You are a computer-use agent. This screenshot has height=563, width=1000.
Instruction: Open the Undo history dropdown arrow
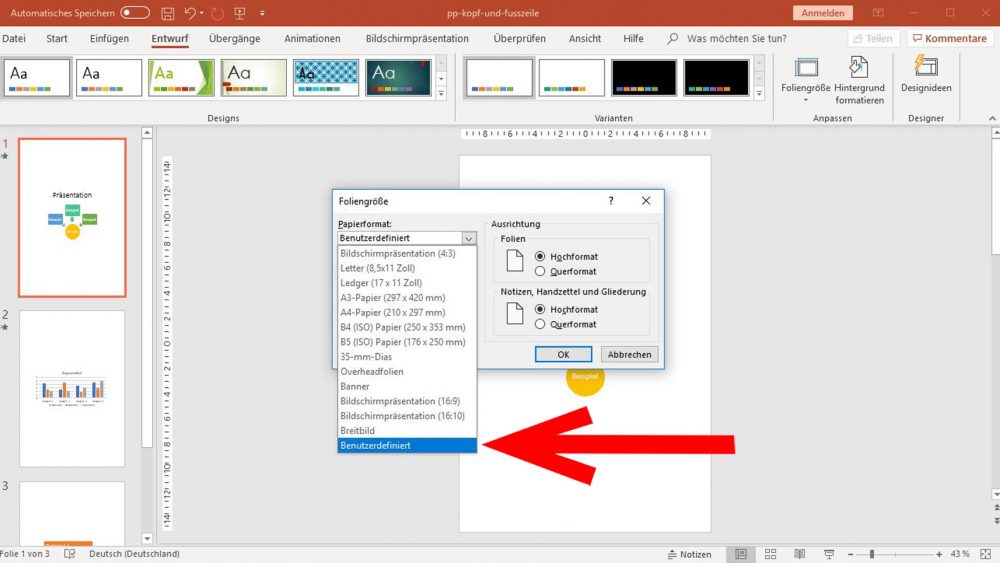click(202, 13)
